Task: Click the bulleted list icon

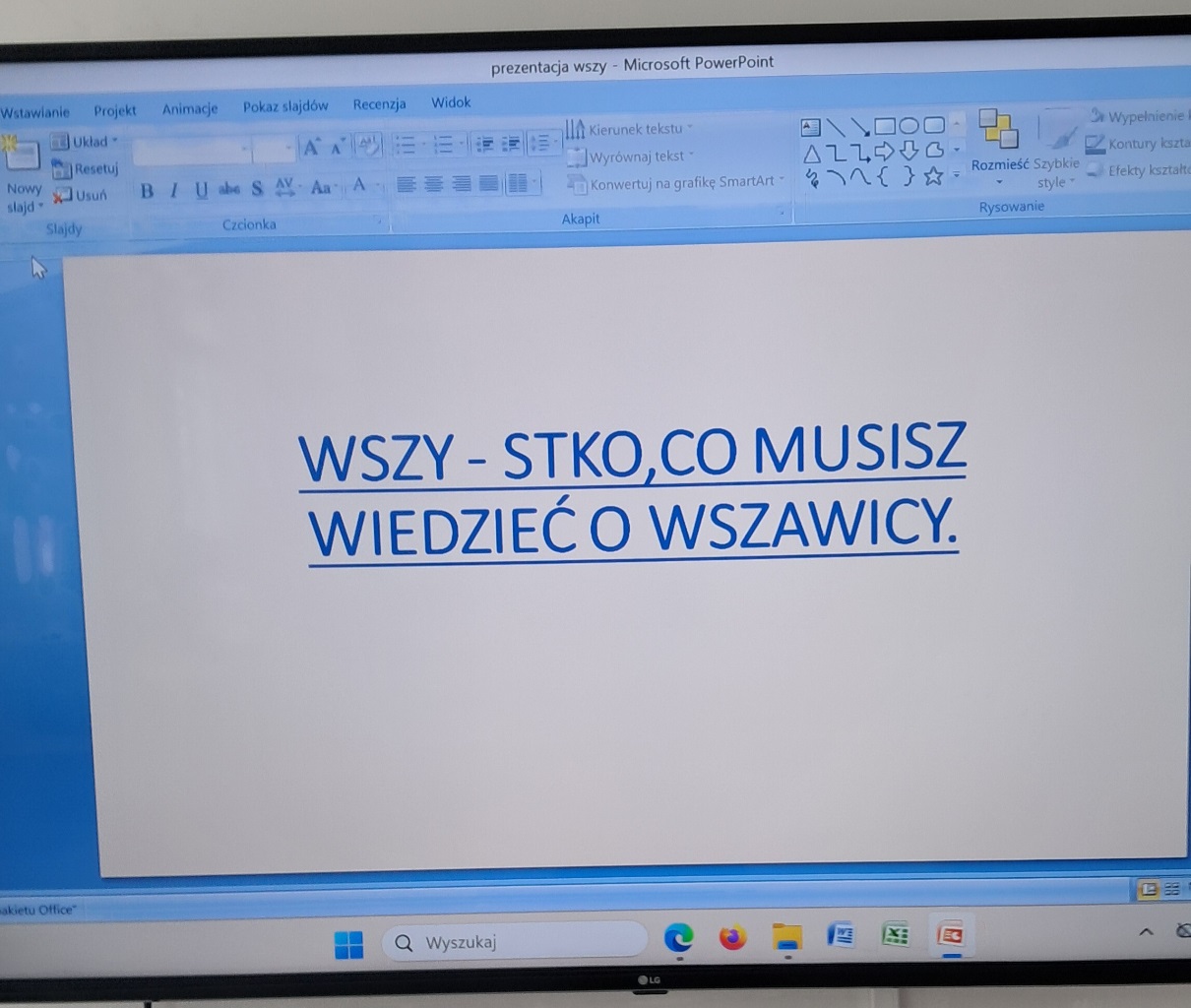Action: pos(405,146)
